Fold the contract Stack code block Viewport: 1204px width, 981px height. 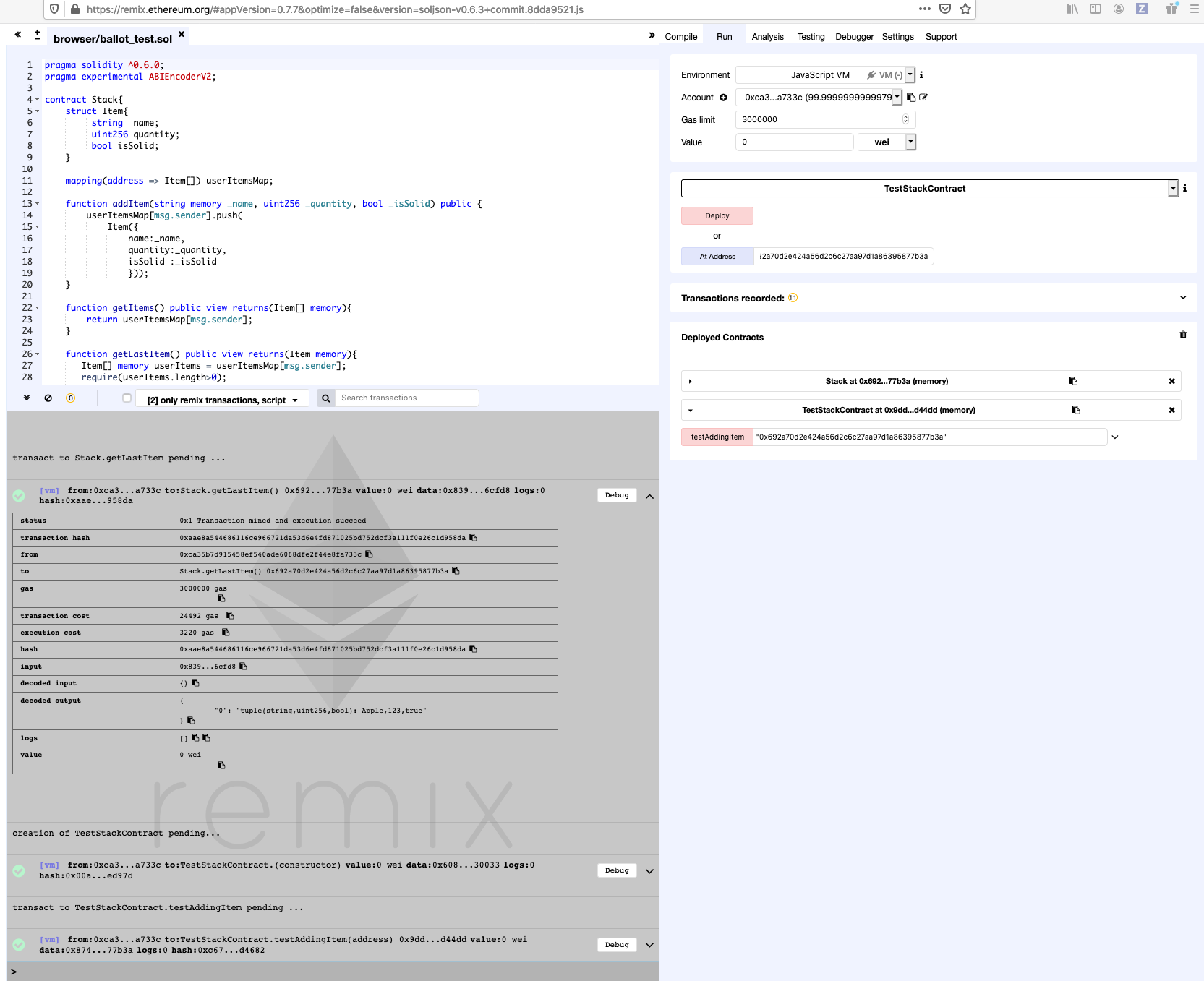coord(37,100)
